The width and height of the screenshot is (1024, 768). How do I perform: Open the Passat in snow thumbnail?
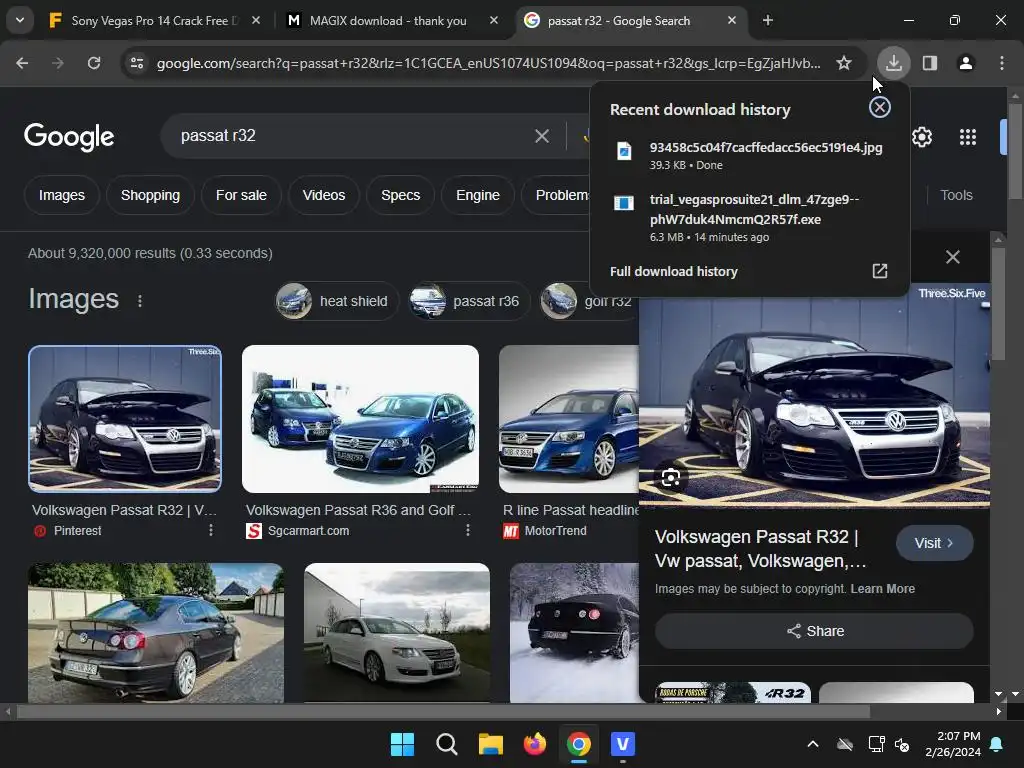click(x=575, y=632)
